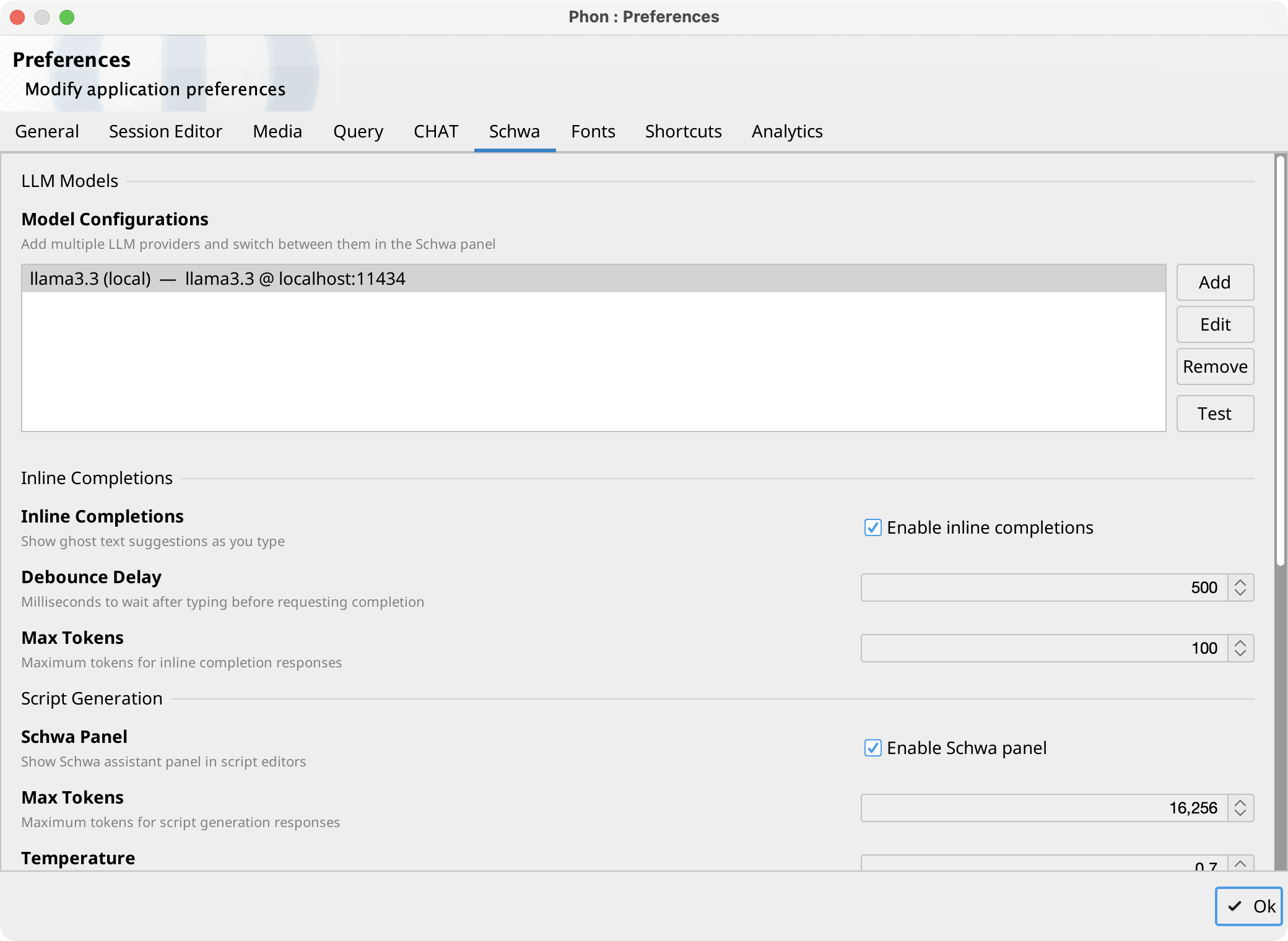Decrease script generation Max Tokens below 16,256
Screen dimensions: 1288x941
point(1240,813)
